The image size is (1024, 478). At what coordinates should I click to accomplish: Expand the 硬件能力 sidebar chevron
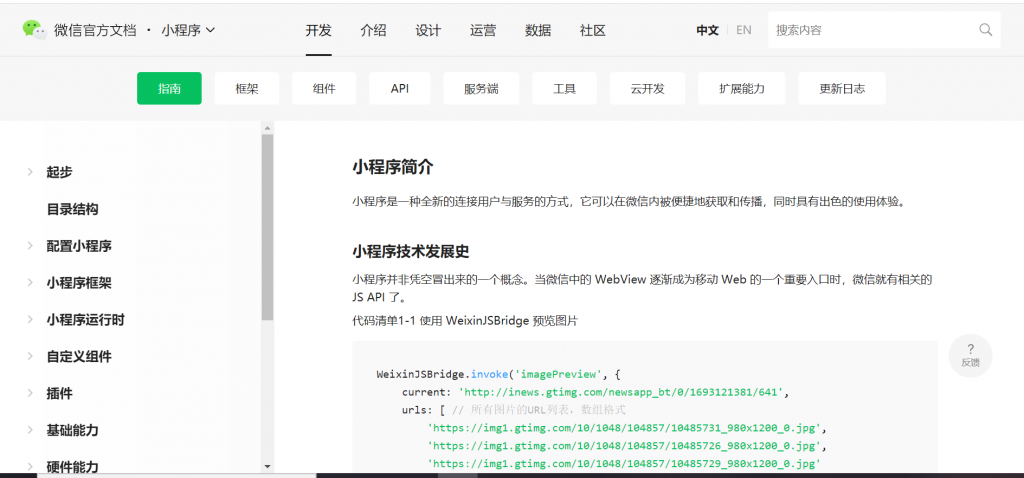point(30,467)
